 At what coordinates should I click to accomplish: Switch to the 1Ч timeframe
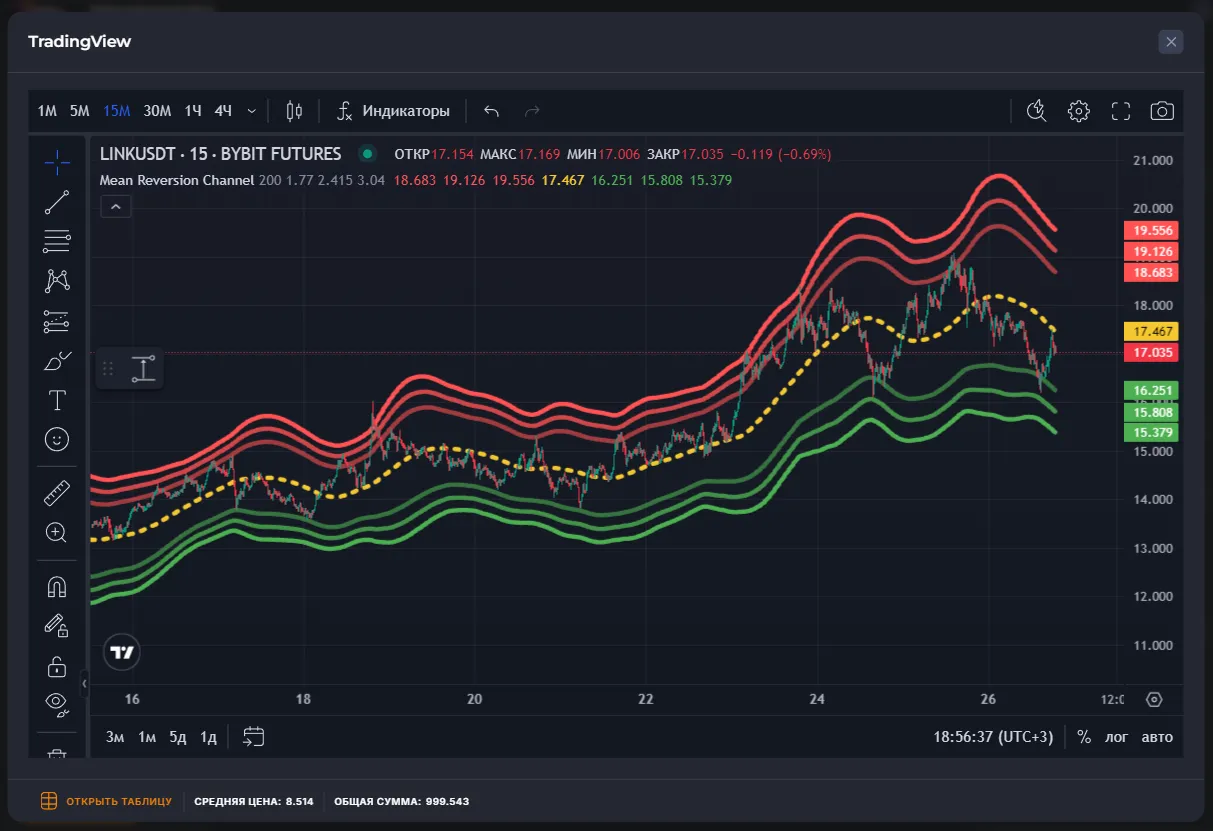click(193, 111)
